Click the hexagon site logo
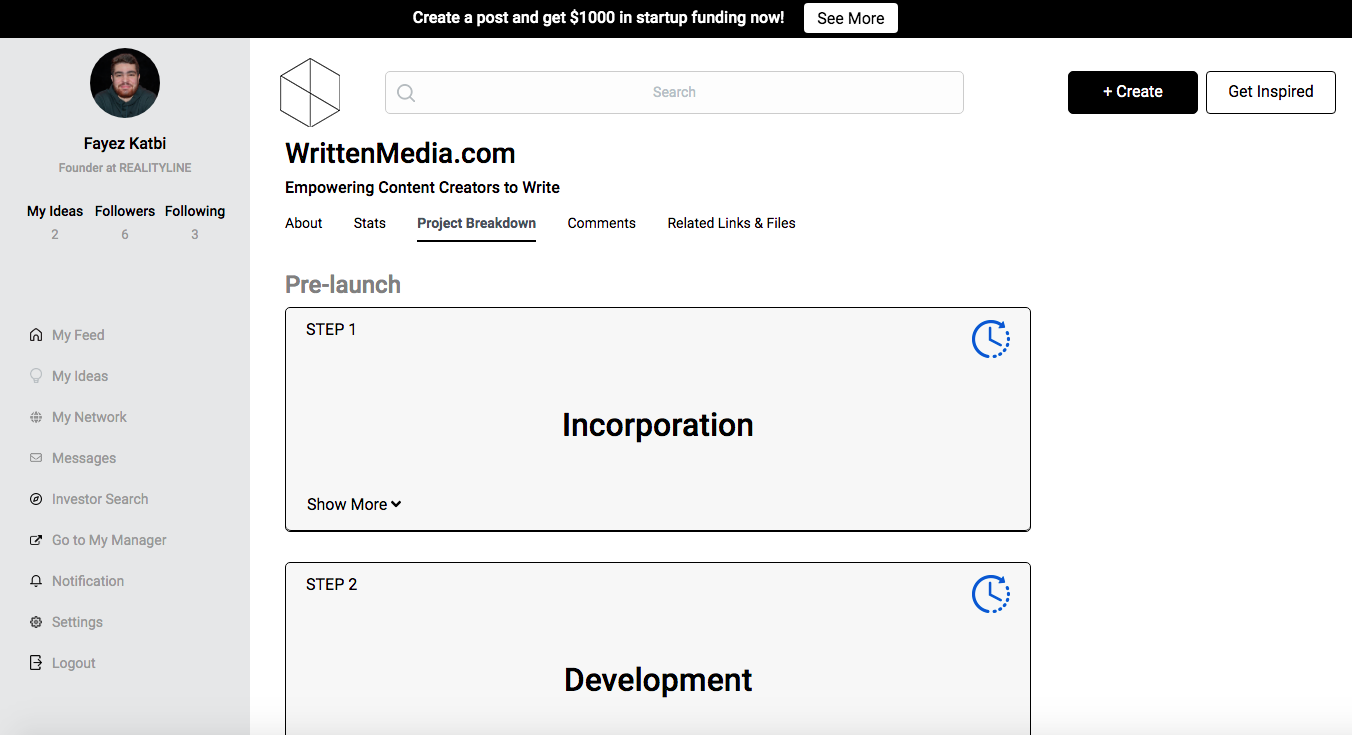This screenshot has width=1352, height=735. point(310,92)
